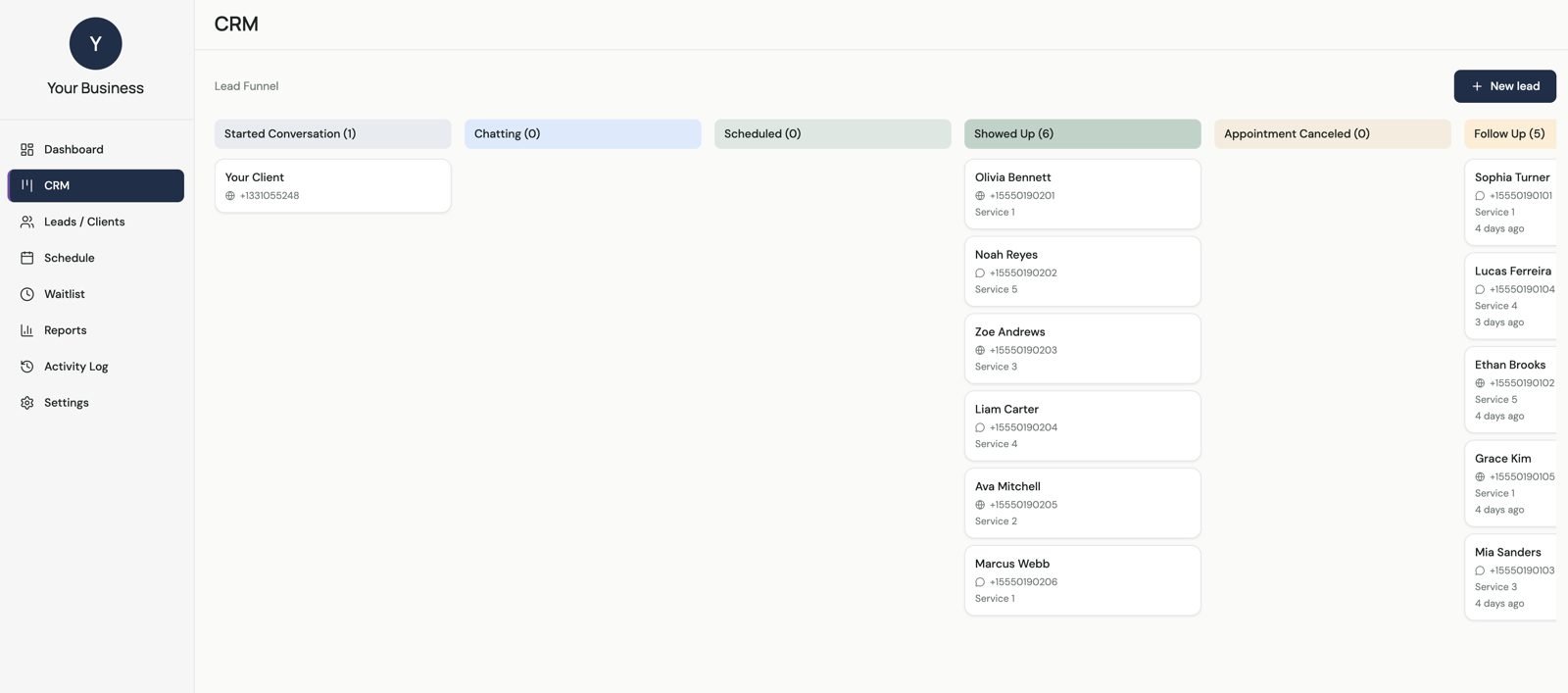Click the New lead button

(x=1504, y=86)
